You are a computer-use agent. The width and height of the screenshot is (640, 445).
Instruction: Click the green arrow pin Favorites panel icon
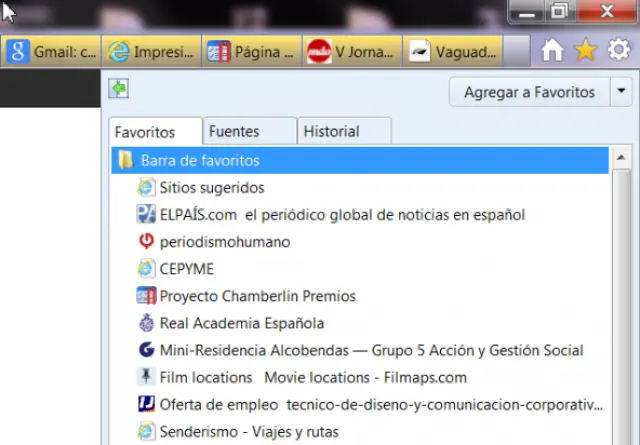(120, 90)
